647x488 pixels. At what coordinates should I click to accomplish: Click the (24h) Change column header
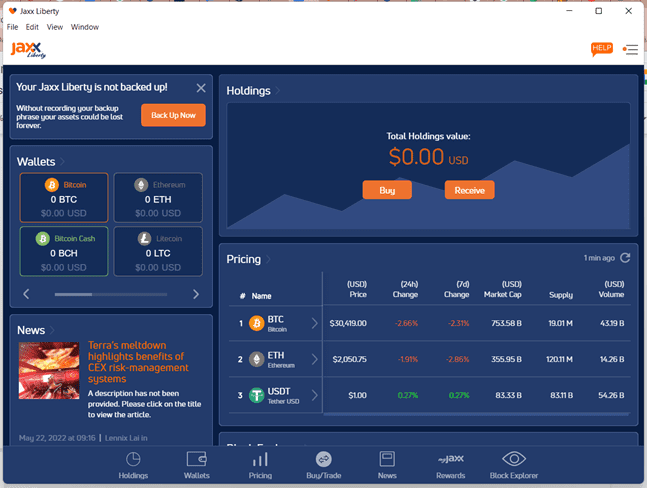click(x=405, y=289)
